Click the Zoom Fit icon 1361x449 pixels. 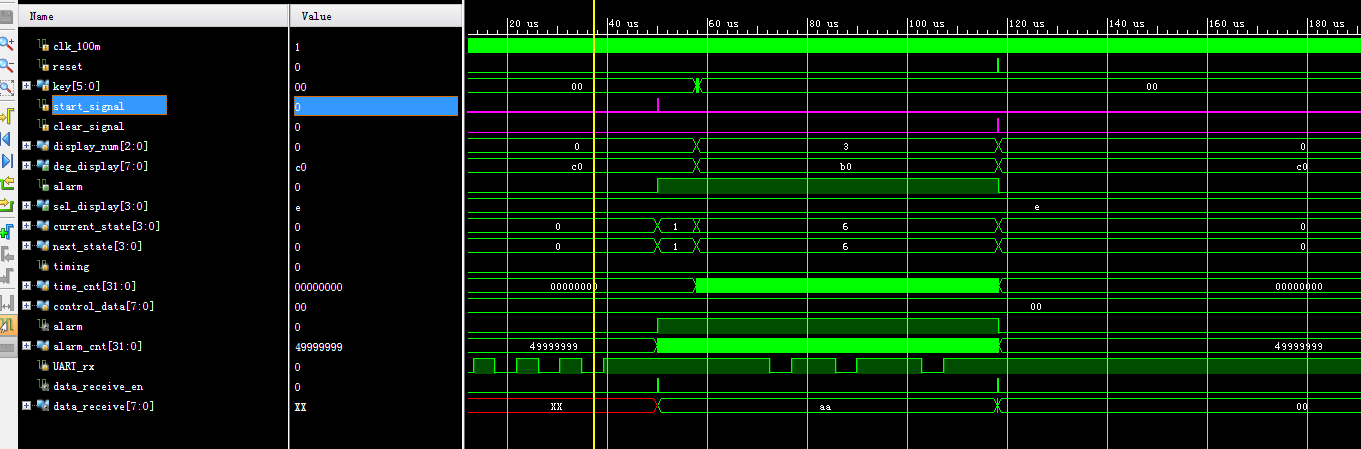(6, 89)
